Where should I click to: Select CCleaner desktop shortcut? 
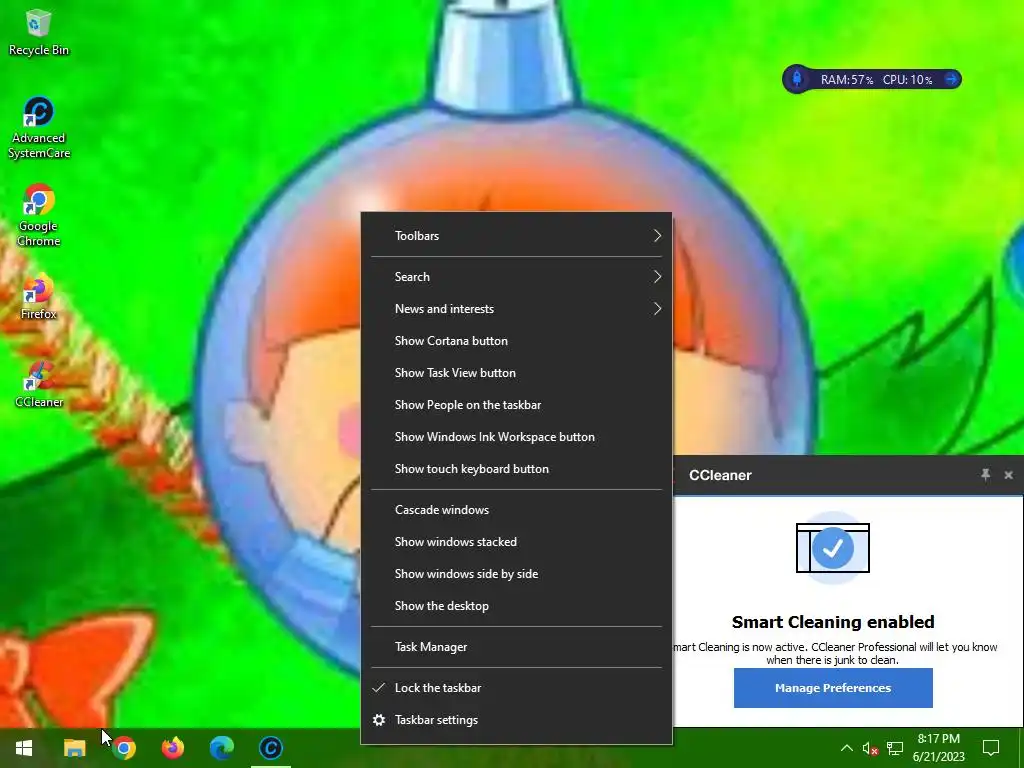pyautogui.click(x=39, y=385)
